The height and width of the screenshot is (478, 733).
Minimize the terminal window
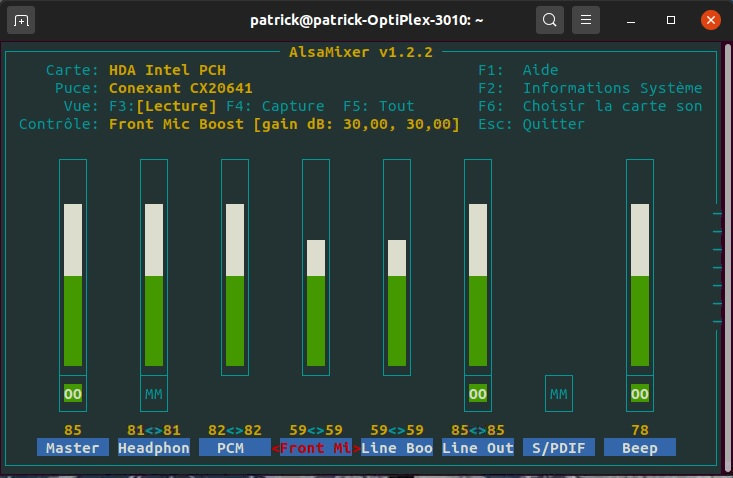tap(631, 20)
